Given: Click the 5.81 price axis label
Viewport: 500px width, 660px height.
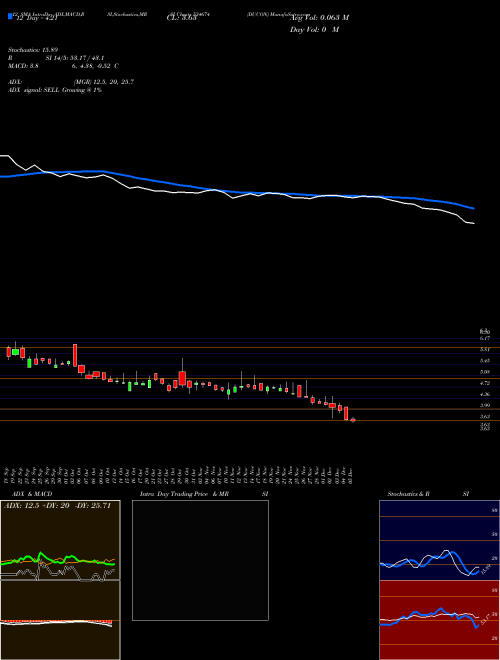Looking at the screenshot, I should (x=484, y=349).
